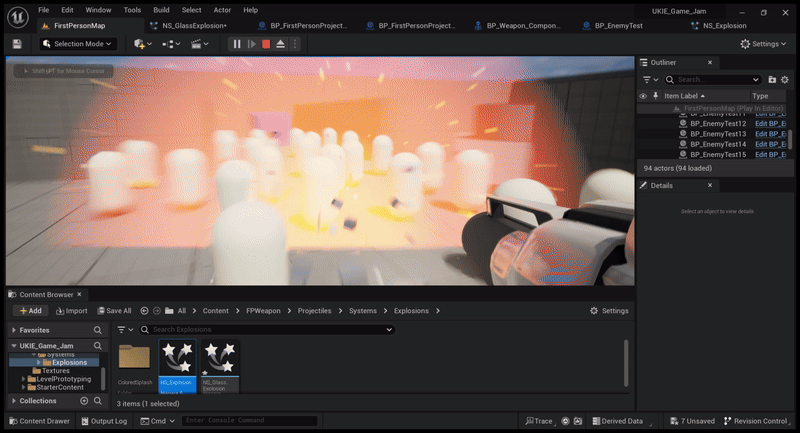Open the quick add content dropdown
The height and width of the screenshot is (433, 800).
(x=143, y=44)
